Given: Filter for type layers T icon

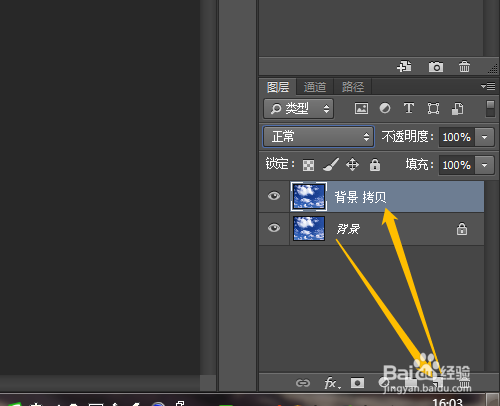Looking at the screenshot, I should click(409, 108).
